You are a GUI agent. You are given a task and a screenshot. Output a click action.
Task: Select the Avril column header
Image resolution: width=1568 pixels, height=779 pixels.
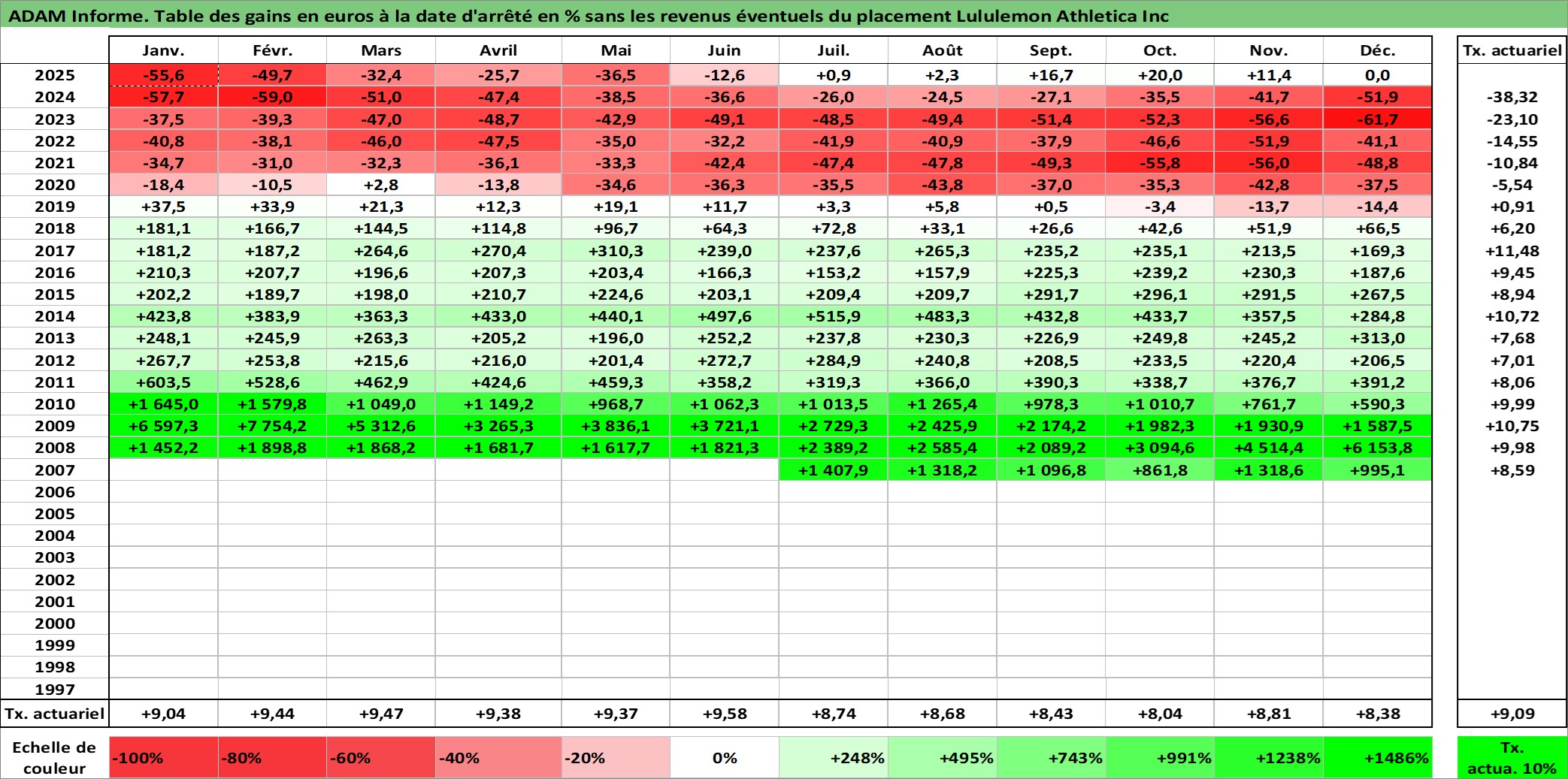[498, 50]
